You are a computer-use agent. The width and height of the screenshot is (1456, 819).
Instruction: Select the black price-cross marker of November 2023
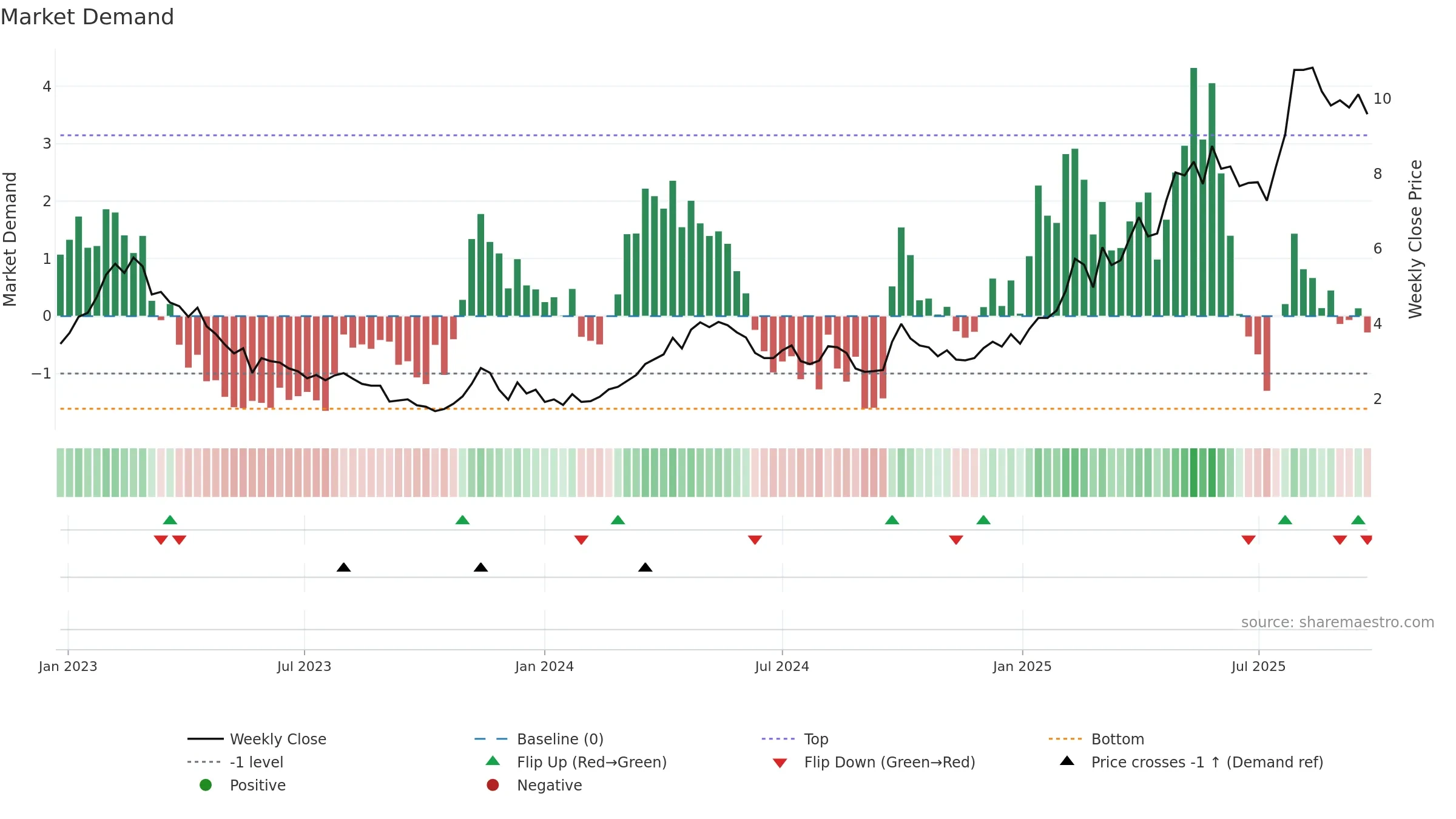480,567
